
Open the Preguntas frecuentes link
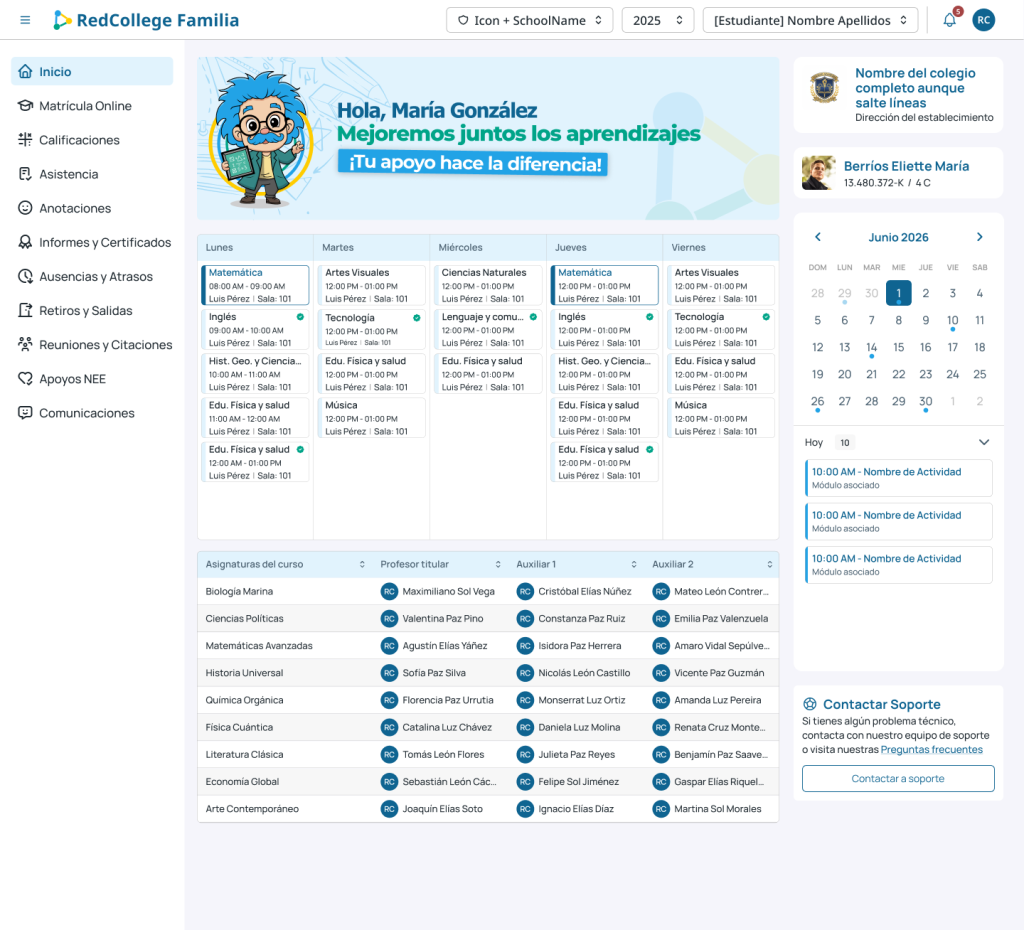click(931, 750)
